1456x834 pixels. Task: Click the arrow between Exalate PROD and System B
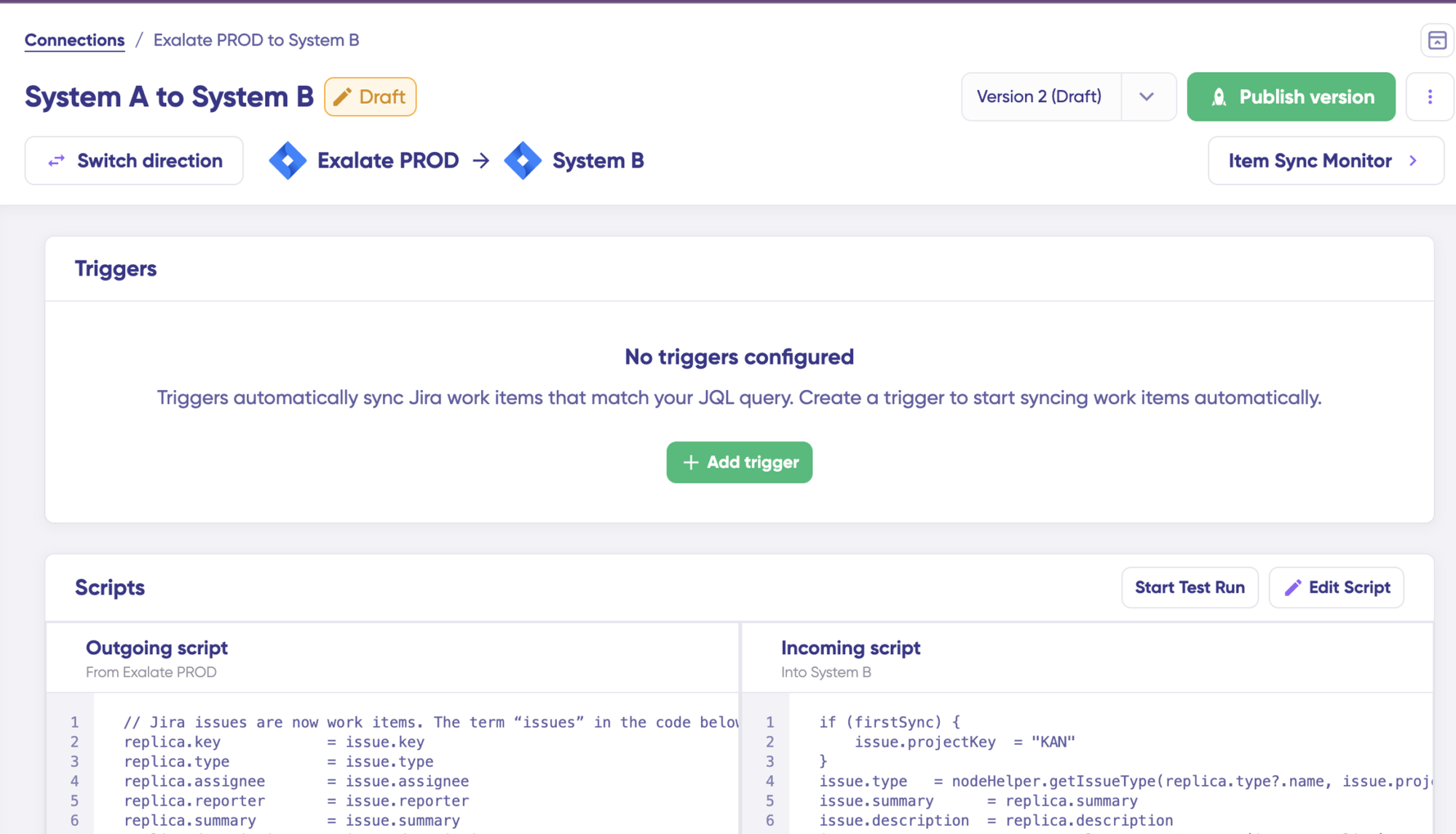pyautogui.click(x=481, y=161)
